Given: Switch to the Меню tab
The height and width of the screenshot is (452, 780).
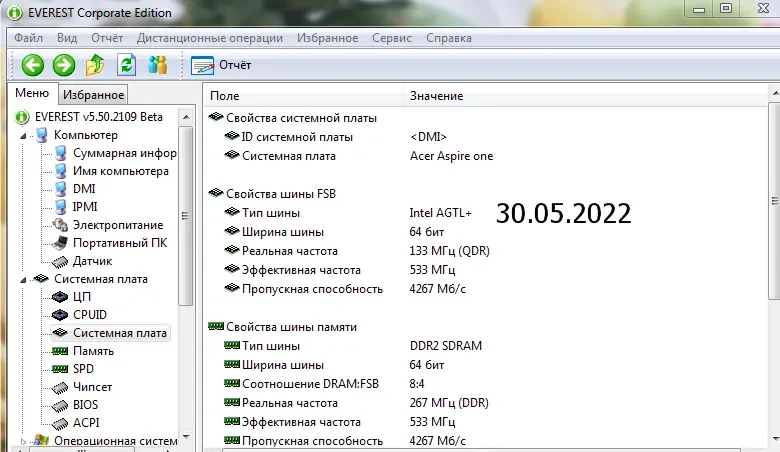Looking at the screenshot, I should coord(32,93).
